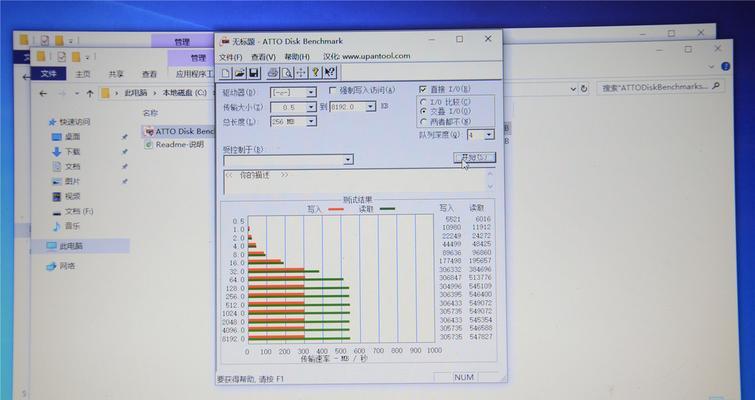Image resolution: width=755 pixels, height=400 pixels.
Task: Click the Open folder icon in ATTO toolbar
Action: click(239, 73)
